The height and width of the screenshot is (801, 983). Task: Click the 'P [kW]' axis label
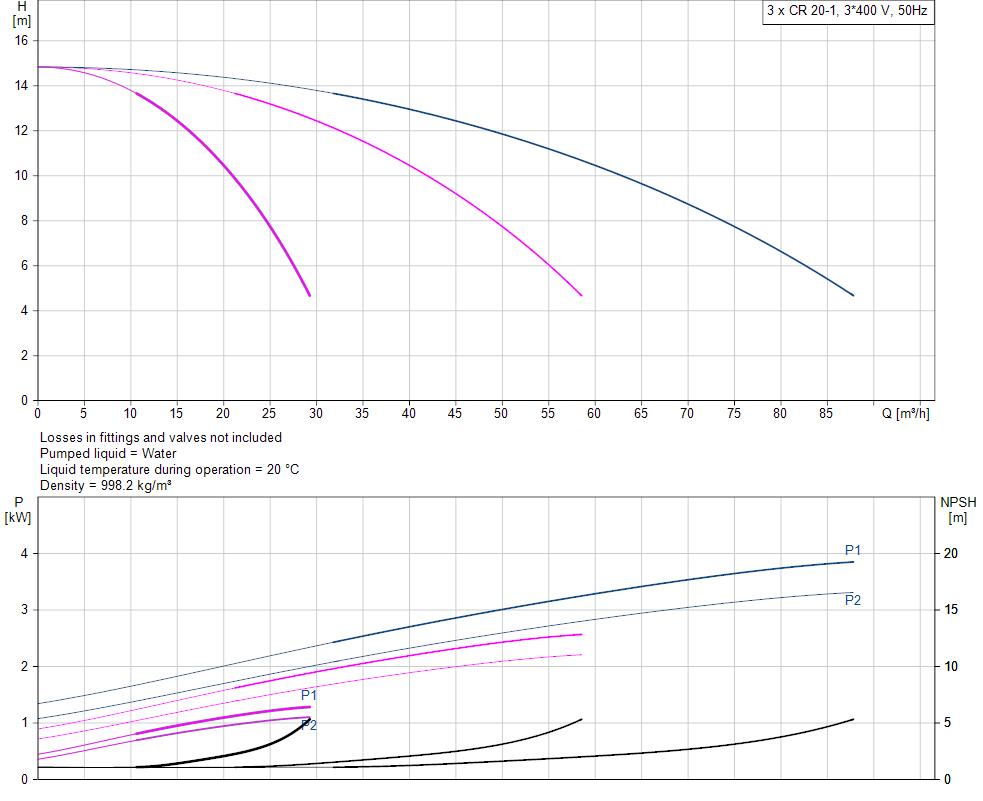(x=18, y=510)
